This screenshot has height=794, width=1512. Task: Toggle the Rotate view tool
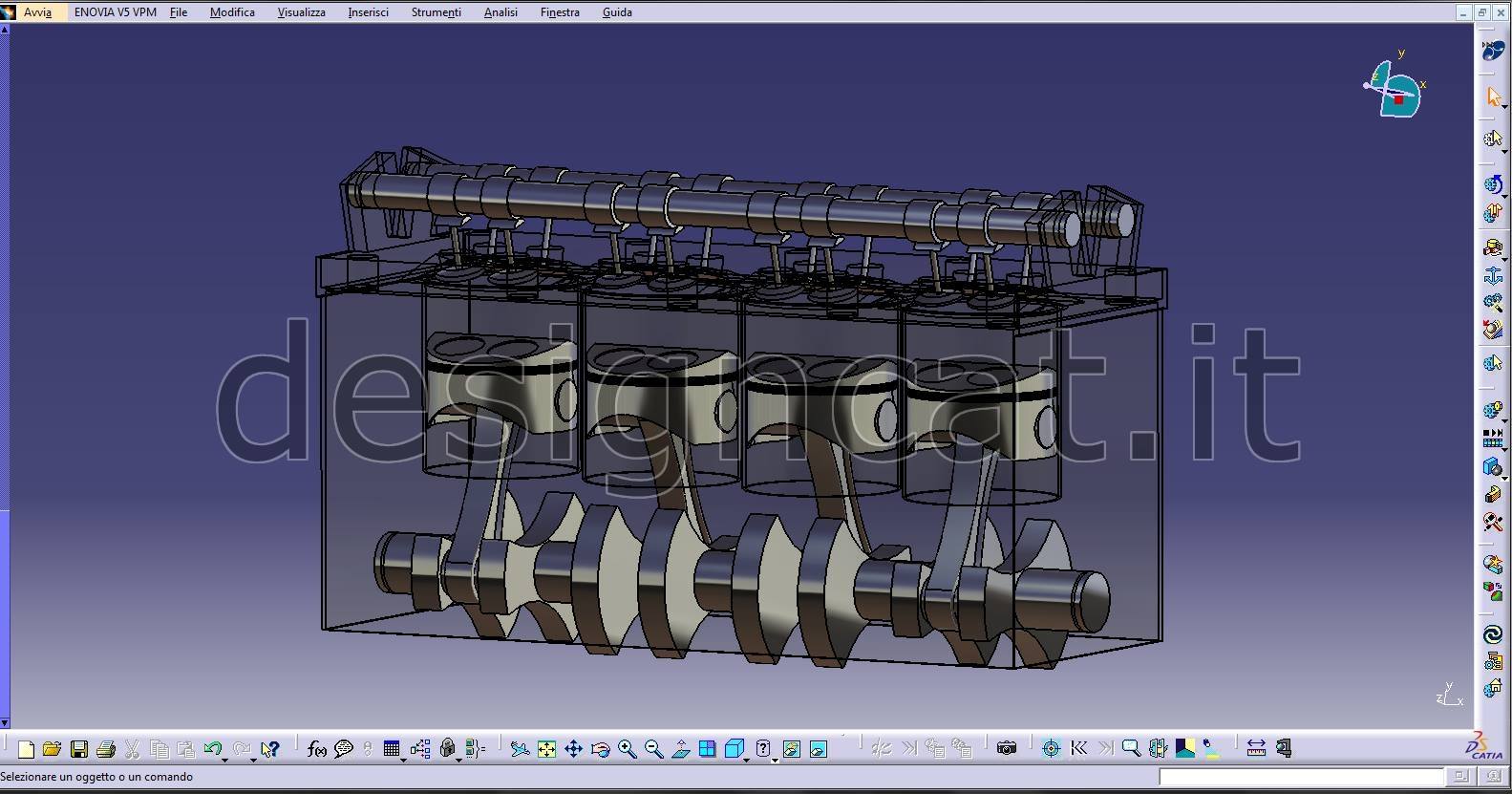tap(600, 749)
